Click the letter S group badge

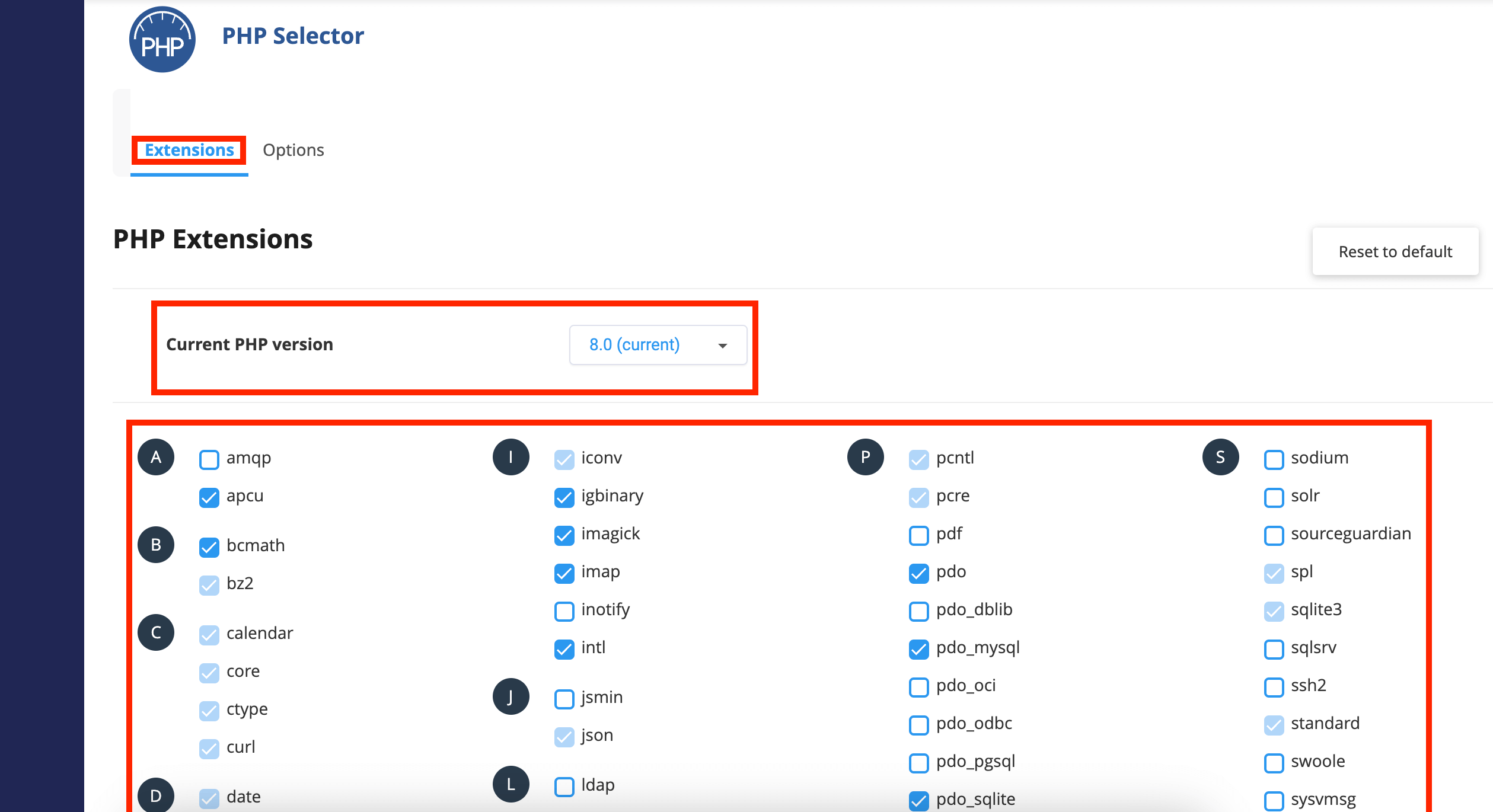click(x=1221, y=457)
